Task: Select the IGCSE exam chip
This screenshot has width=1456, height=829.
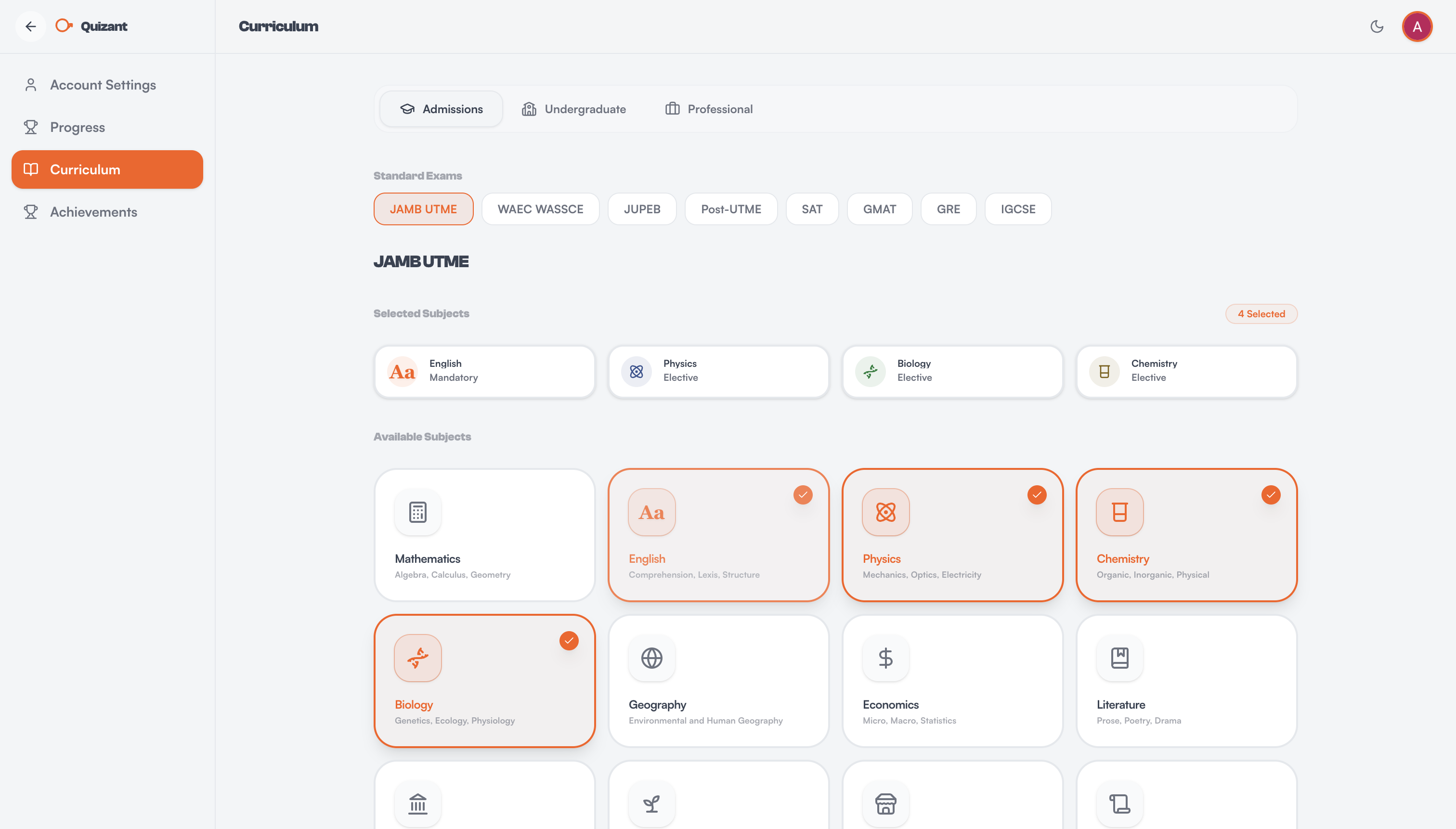Action: (x=1018, y=209)
